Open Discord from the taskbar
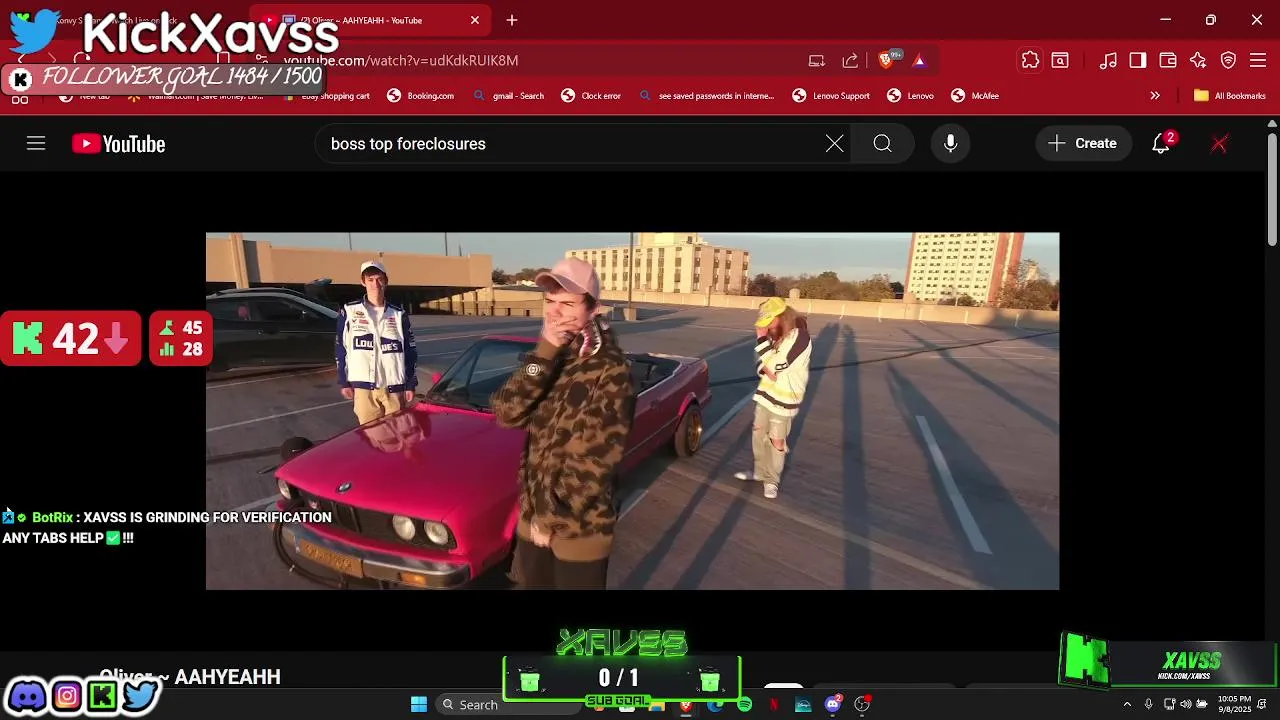The width and height of the screenshot is (1280, 720). coord(832,704)
